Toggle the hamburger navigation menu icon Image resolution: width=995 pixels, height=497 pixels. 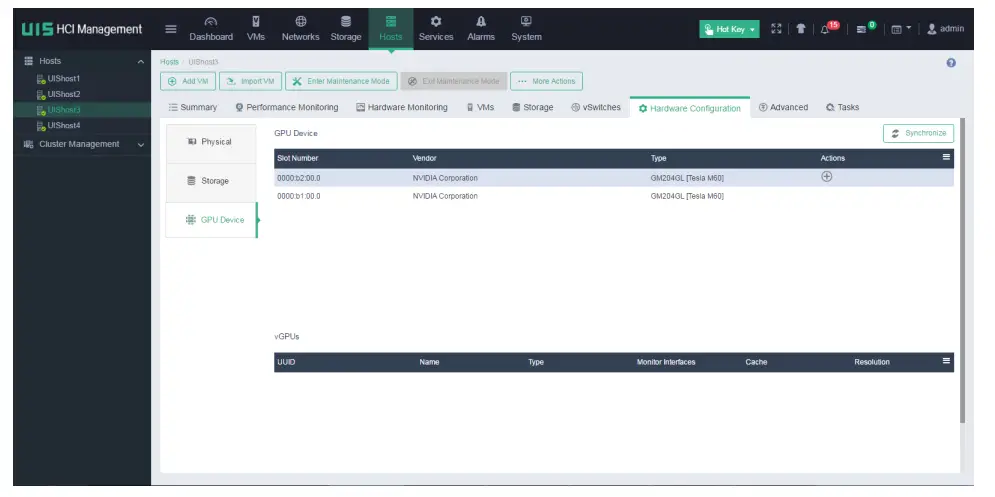(x=171, y=29)
